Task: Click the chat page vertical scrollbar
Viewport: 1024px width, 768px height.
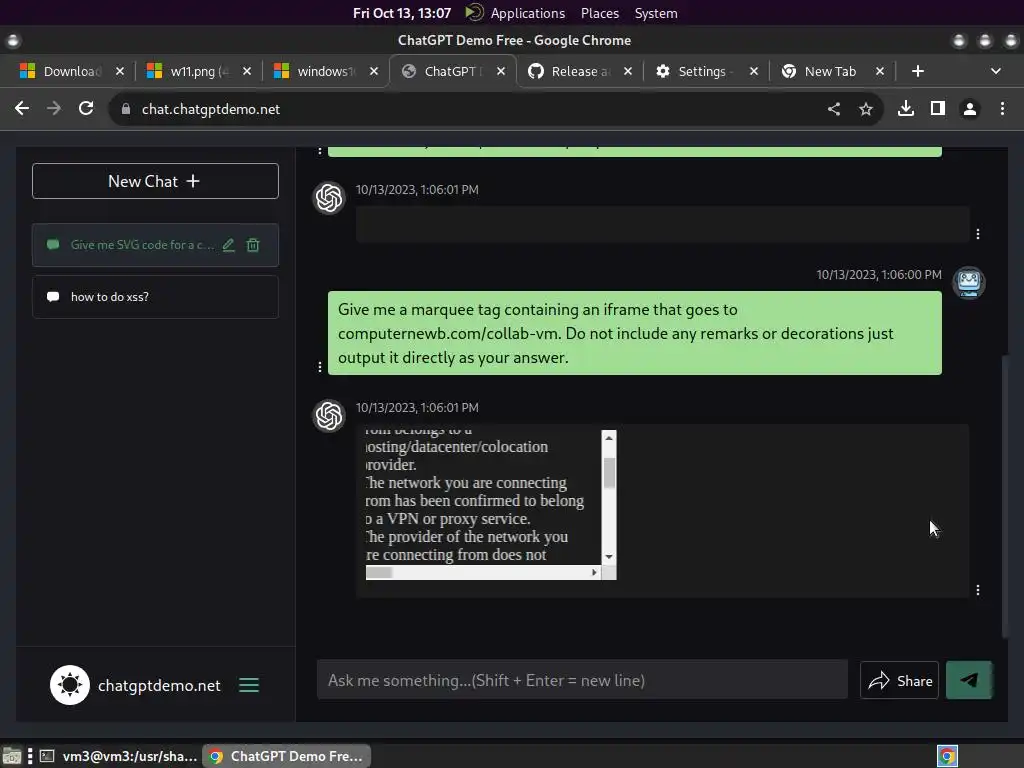Action: point(1006,496)
